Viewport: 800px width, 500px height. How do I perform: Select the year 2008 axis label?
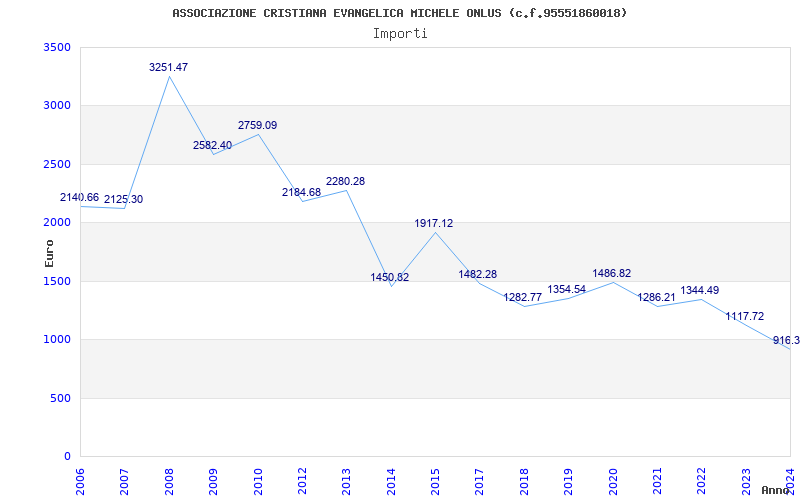[x=169, y=481]
